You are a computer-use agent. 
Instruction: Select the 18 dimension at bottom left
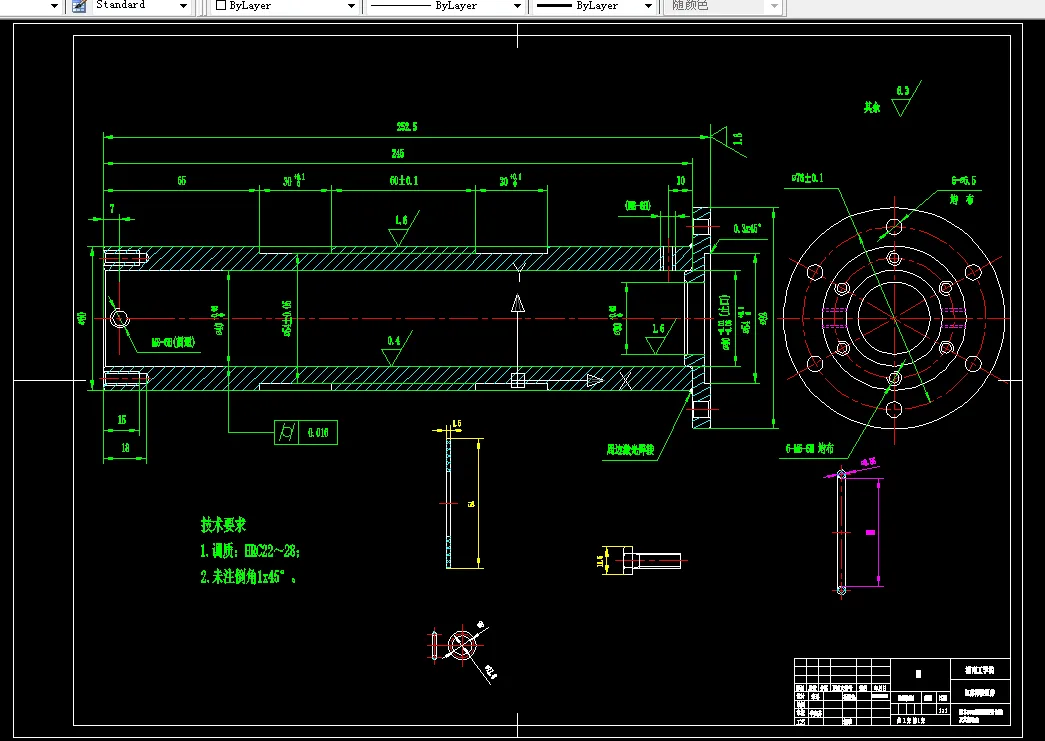(125, 448)
